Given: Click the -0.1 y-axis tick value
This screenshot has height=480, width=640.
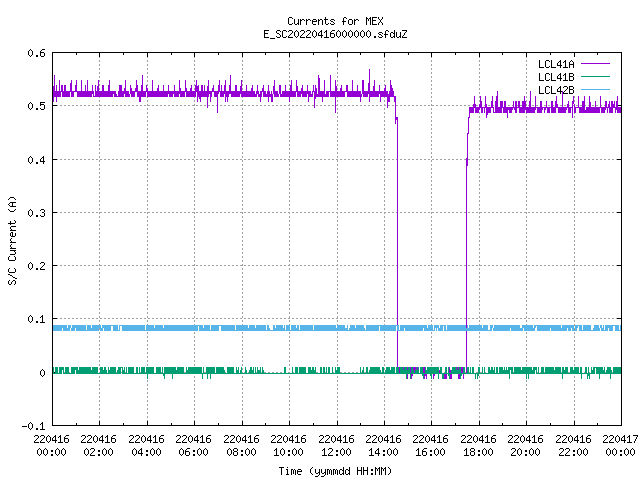Looking at the screenshot, I should tap(33, 426).
